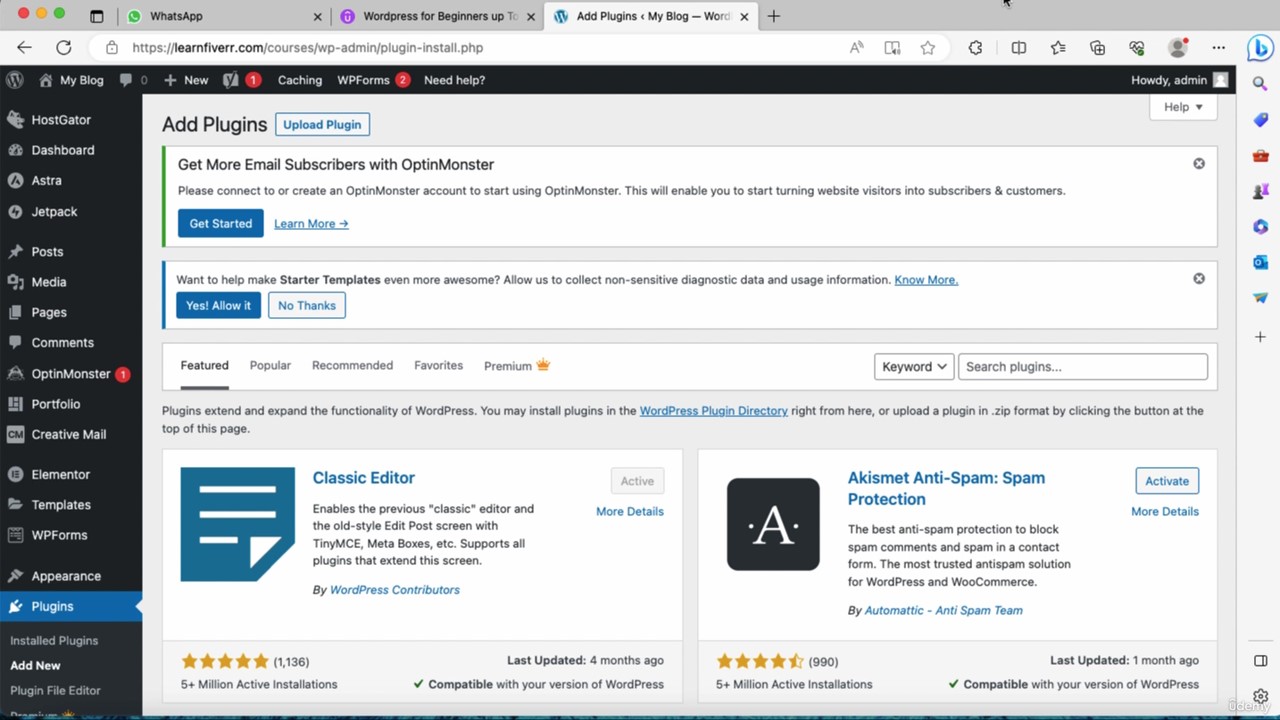
Task: Bookmark page with the star icon
Action: click(x=928, y=47)
